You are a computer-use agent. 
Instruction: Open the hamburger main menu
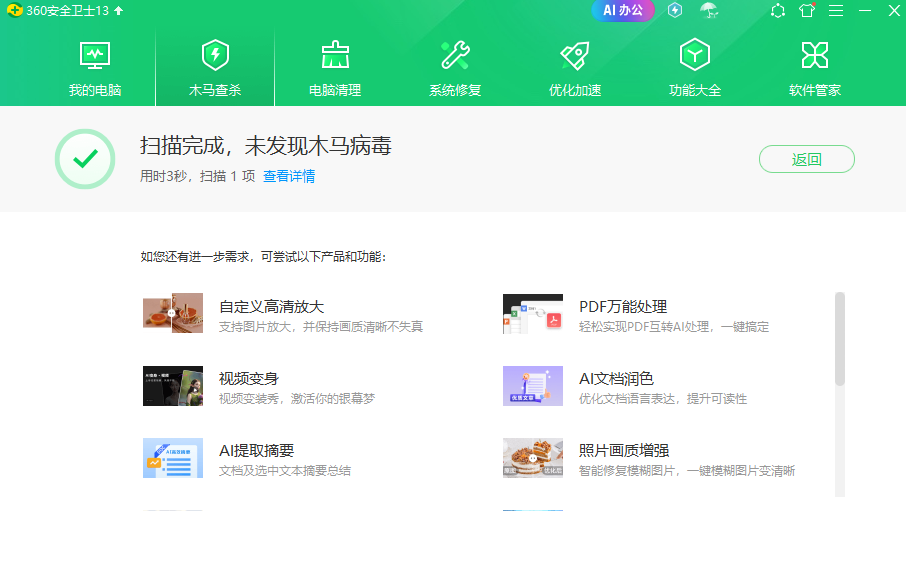pos(836,10)
